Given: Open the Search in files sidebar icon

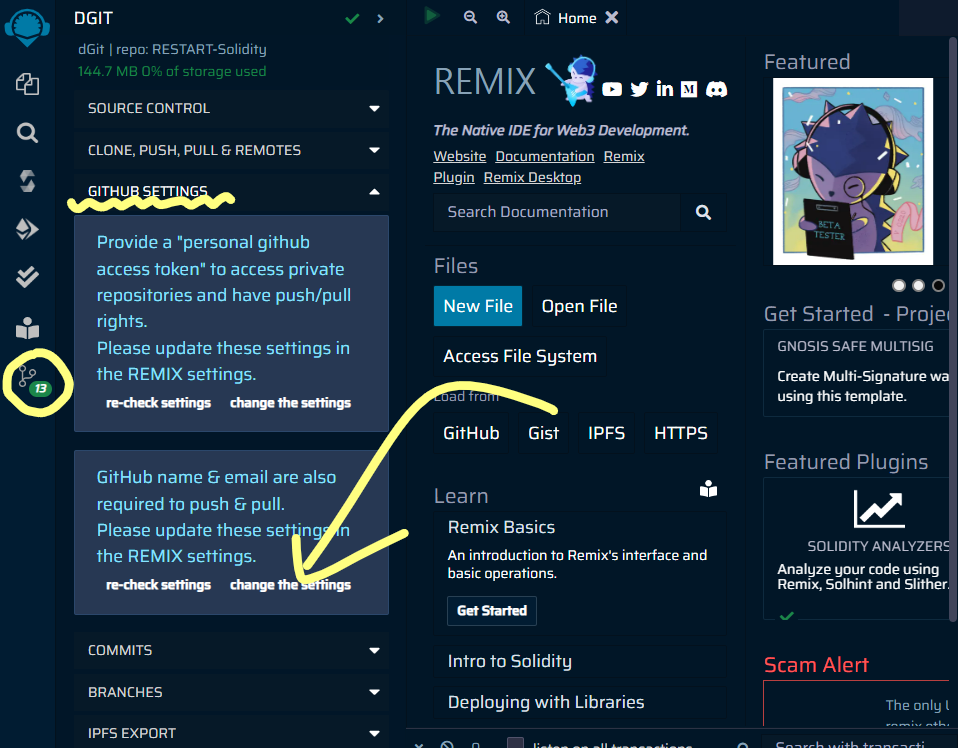Looking at the screenshot, I should 27,132.
